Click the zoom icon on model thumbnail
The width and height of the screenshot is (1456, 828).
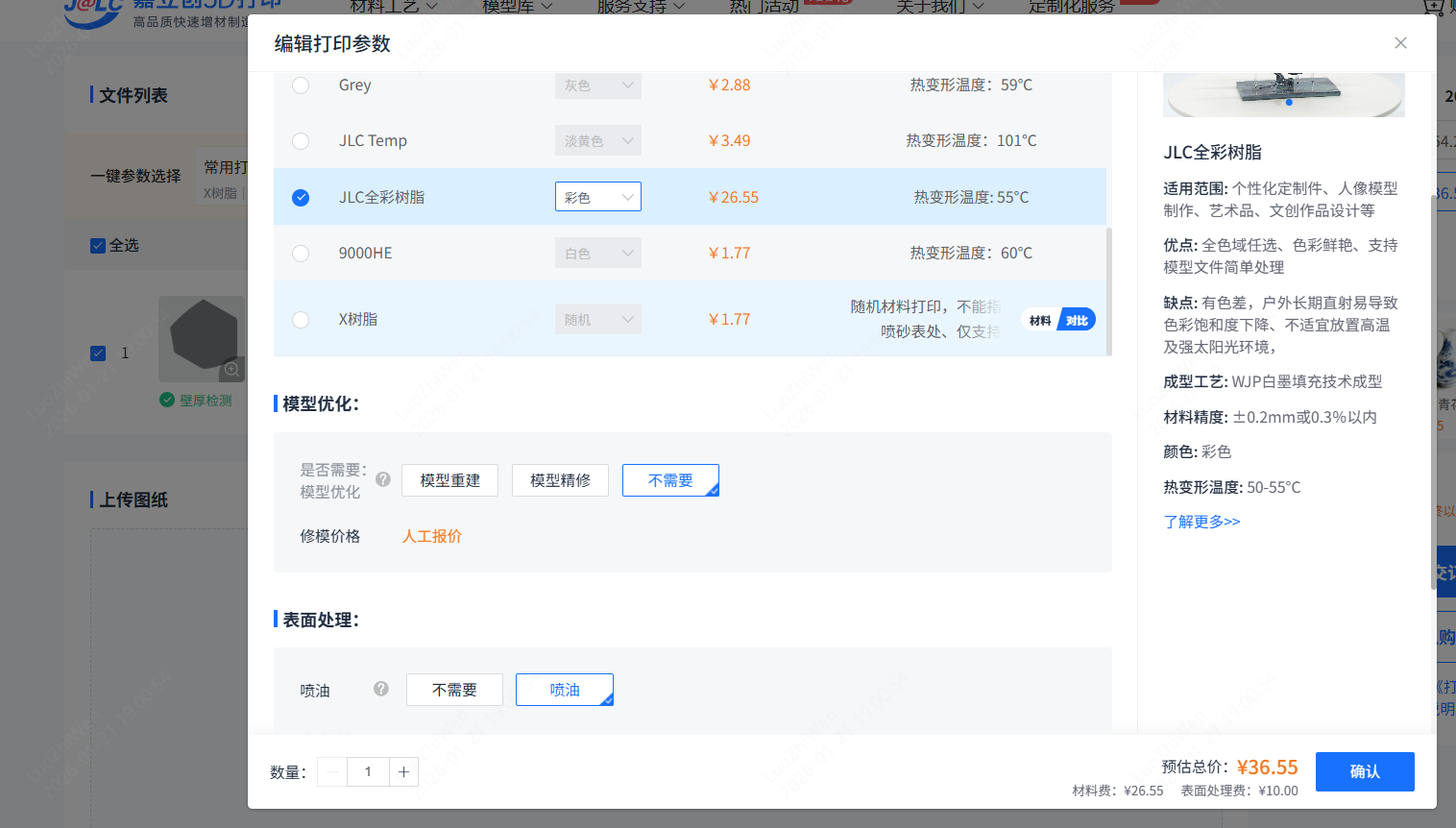231,369
